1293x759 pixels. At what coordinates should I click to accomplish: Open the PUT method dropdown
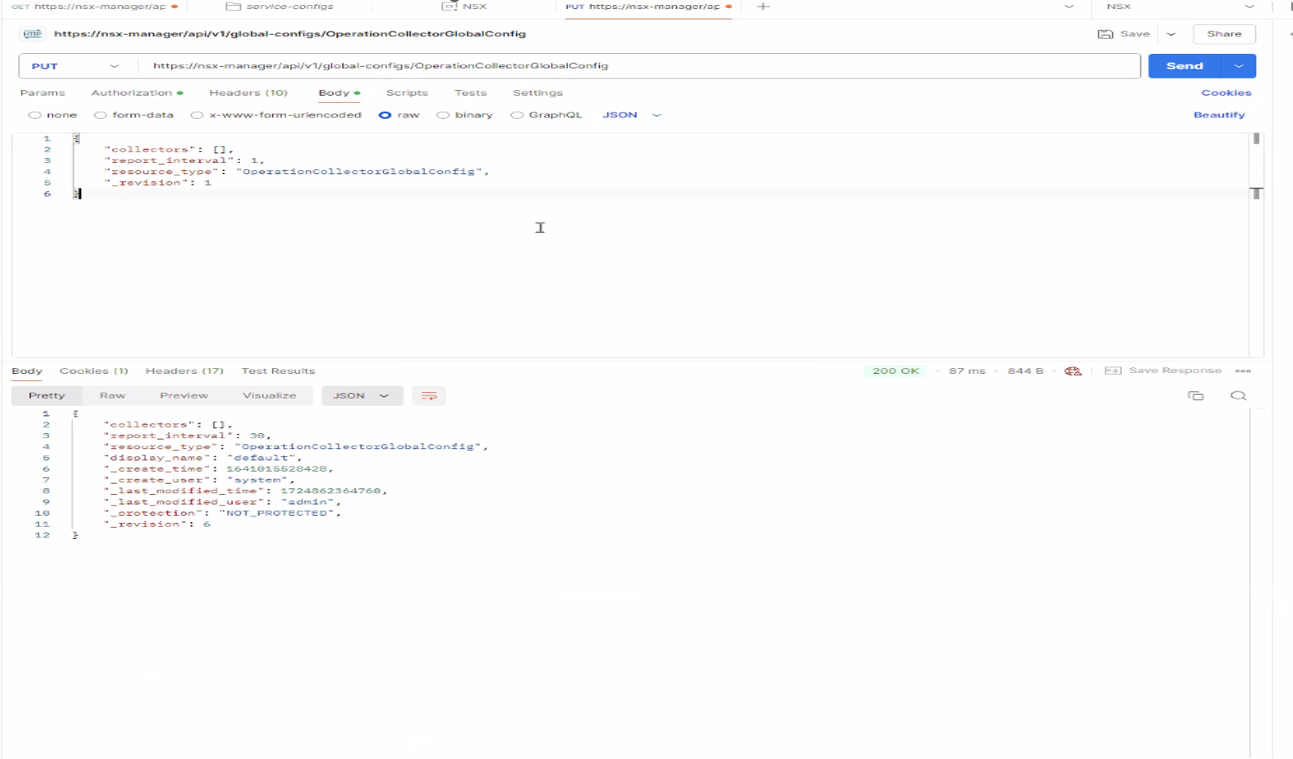pyautogui.click(x=75, y=66)
